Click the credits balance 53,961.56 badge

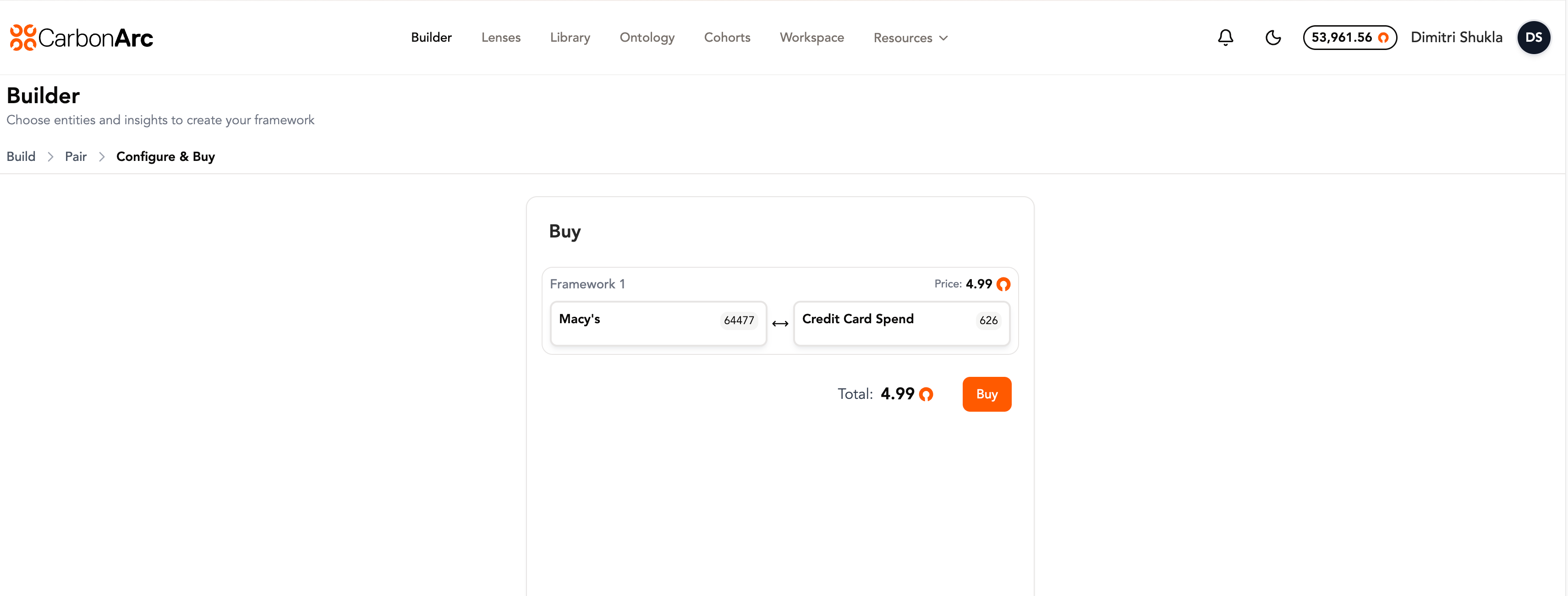tap(1349, 38)
